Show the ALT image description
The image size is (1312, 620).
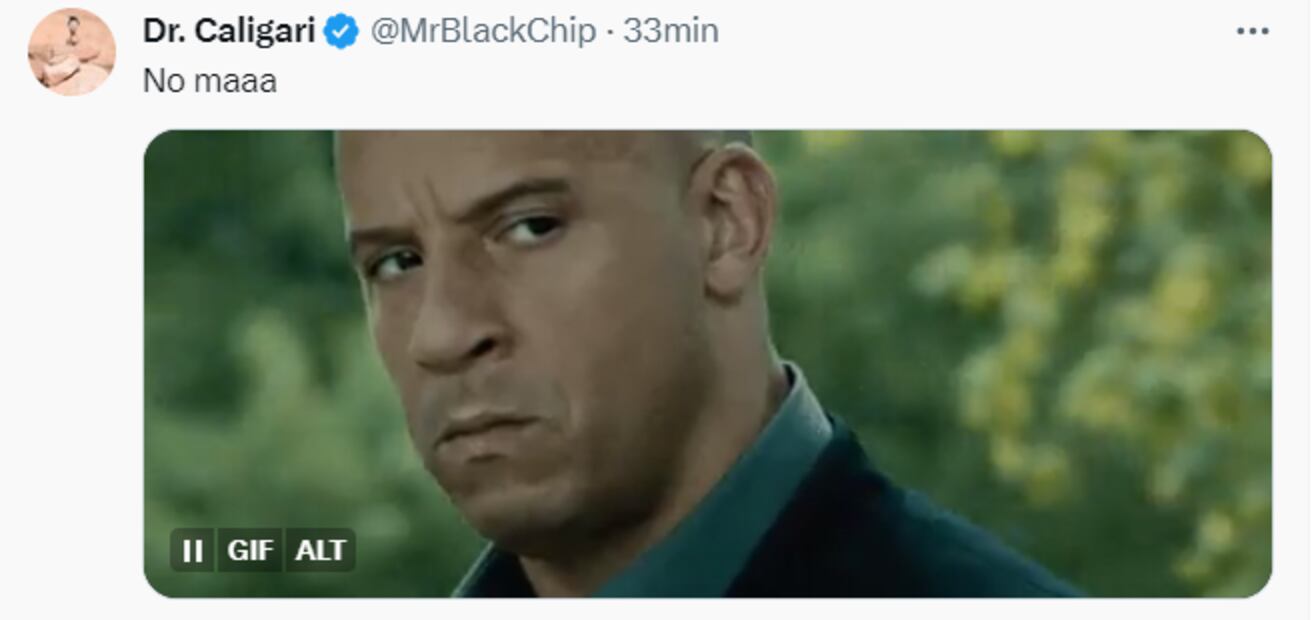[320, 550]
